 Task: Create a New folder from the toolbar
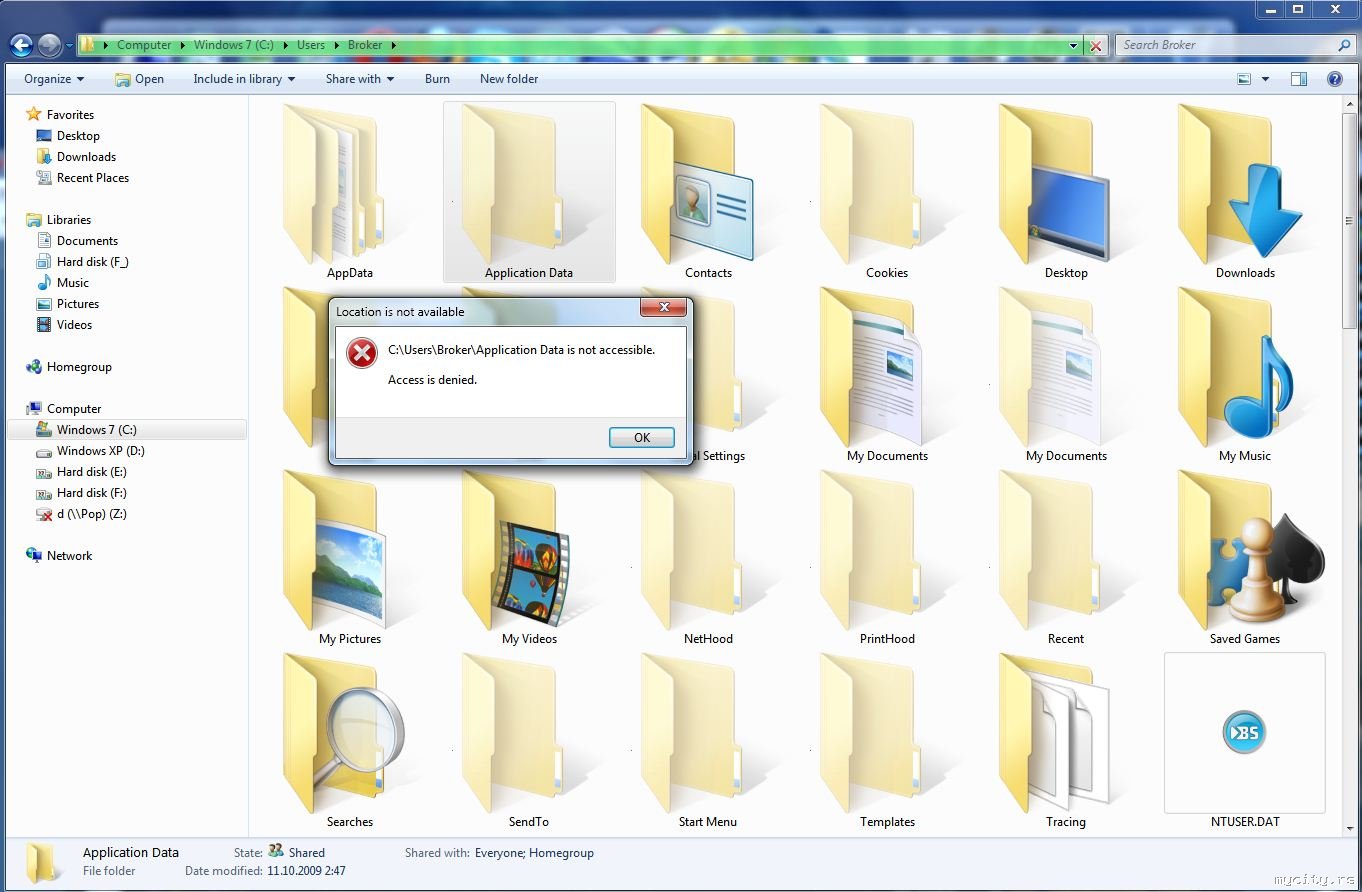[x=509, y=79]
